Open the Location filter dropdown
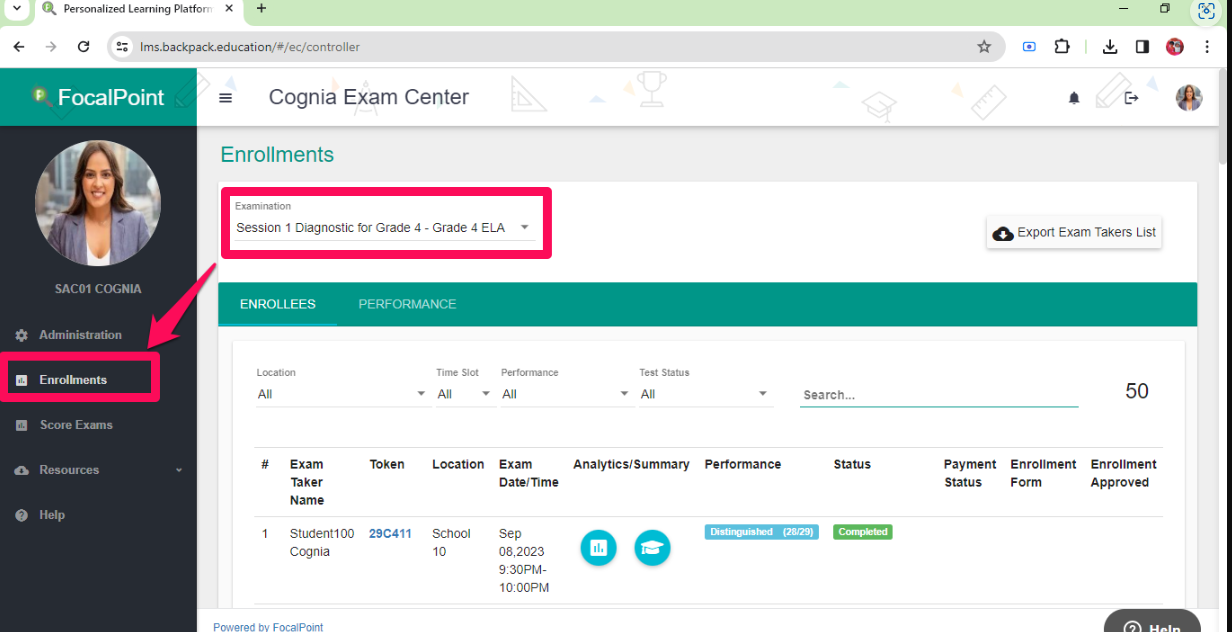Viewport: 1232px width, 632px height. [x=342, y=394]
